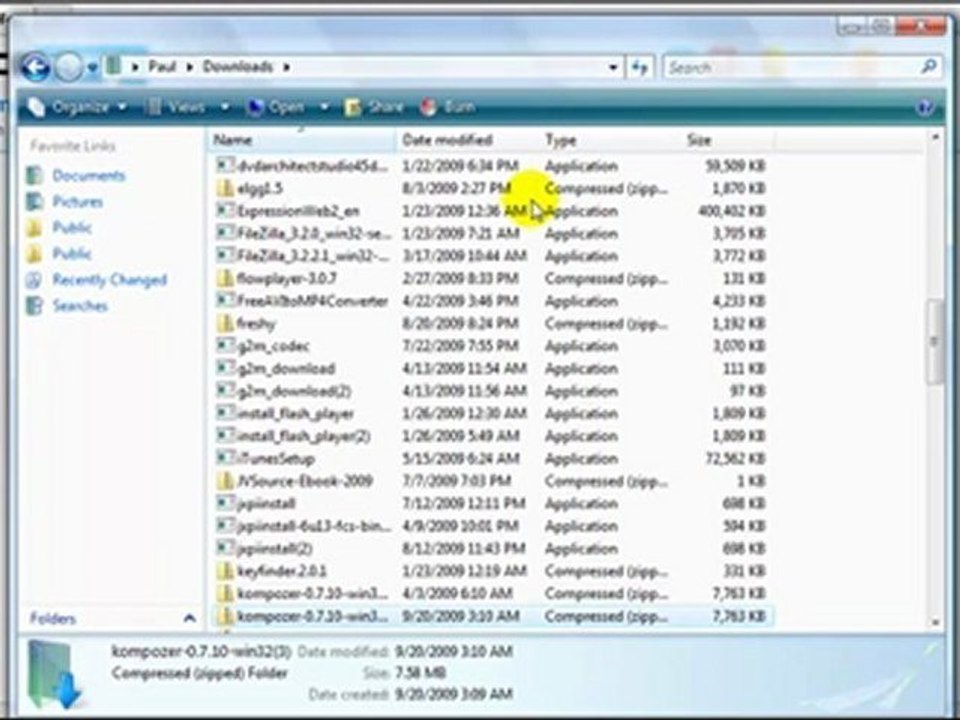Click the Refresh button by address bar
Viewport: 960px width, 720px height.
pyautogui.click(x=639, y=67)
